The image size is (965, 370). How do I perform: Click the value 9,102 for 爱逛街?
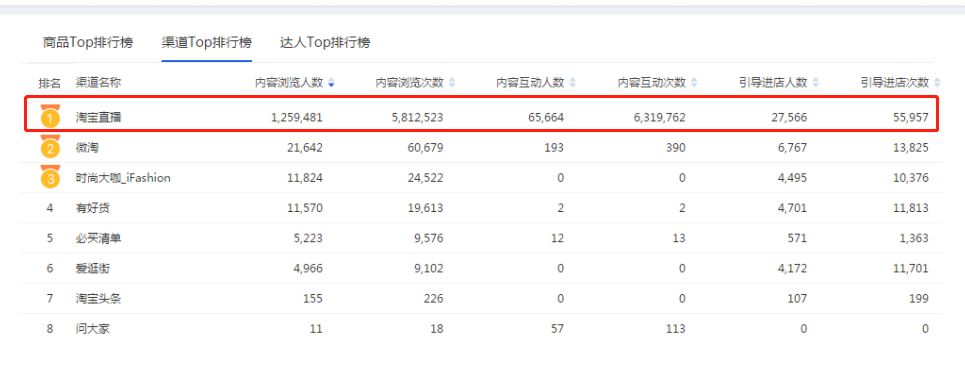(x=429, y=268)
